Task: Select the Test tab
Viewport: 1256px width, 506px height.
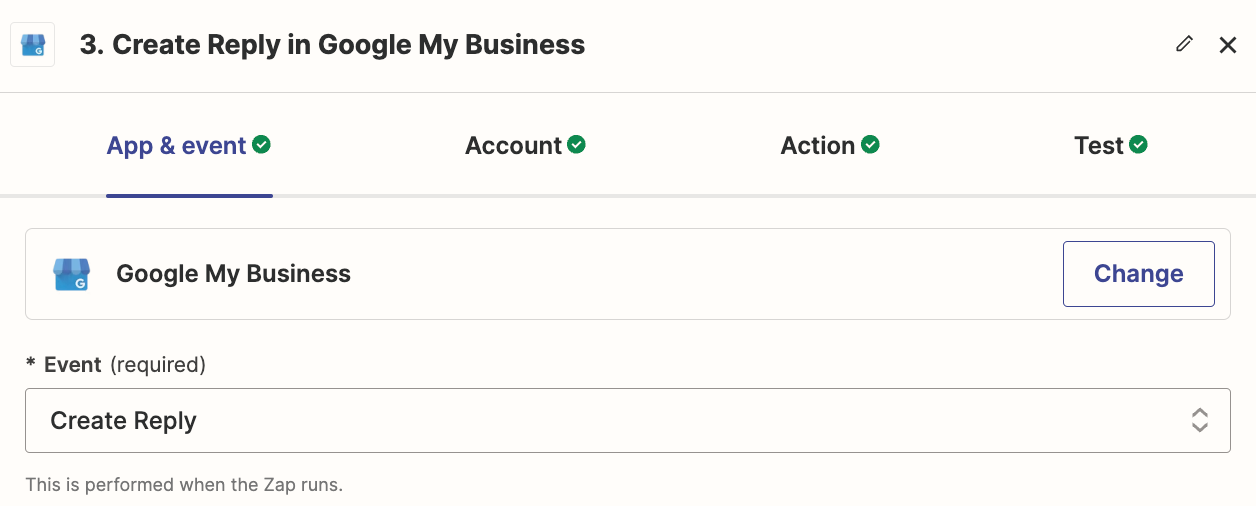Action: click(1098, 146)
